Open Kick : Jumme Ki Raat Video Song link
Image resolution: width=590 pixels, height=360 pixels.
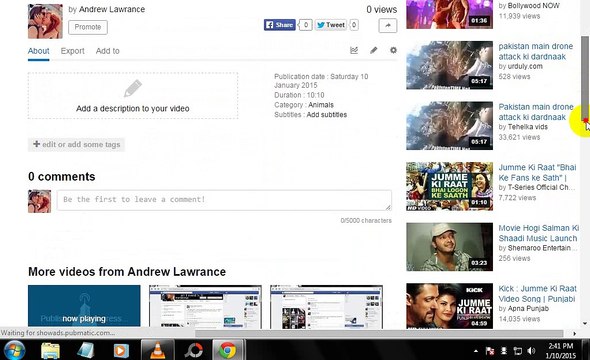point(537,294)
